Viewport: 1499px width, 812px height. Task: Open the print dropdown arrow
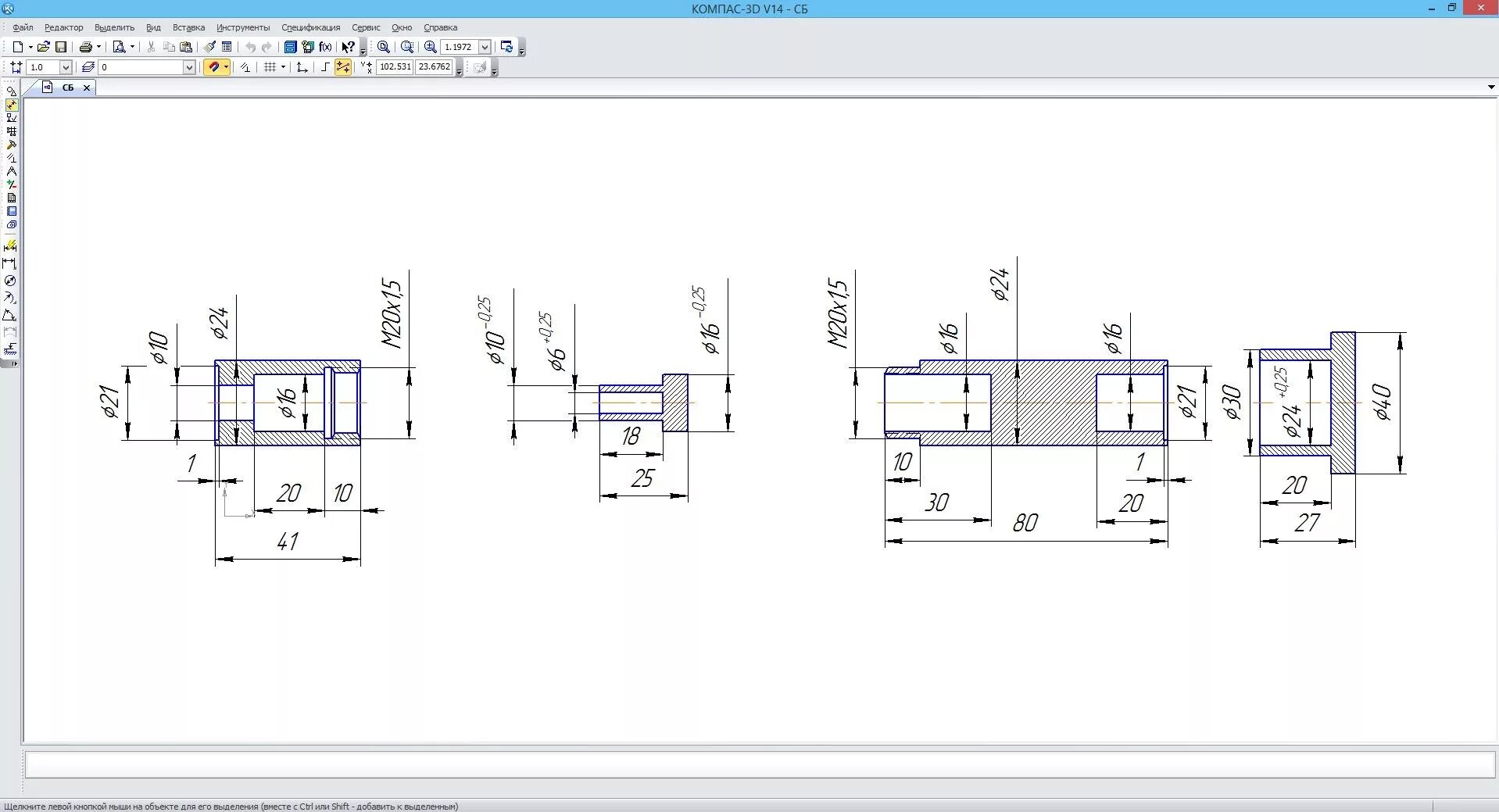pos(98,47)
